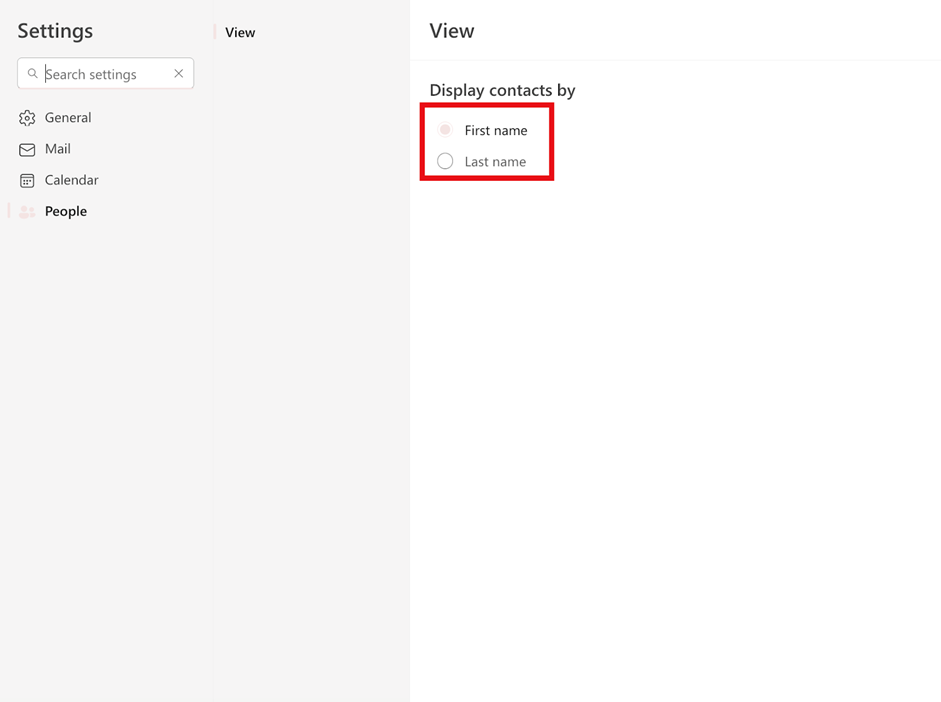The height and width of the screenshot is (702, 941).
Task: Click the Calendar icon in settings sidebar
Action: (27, 181)
